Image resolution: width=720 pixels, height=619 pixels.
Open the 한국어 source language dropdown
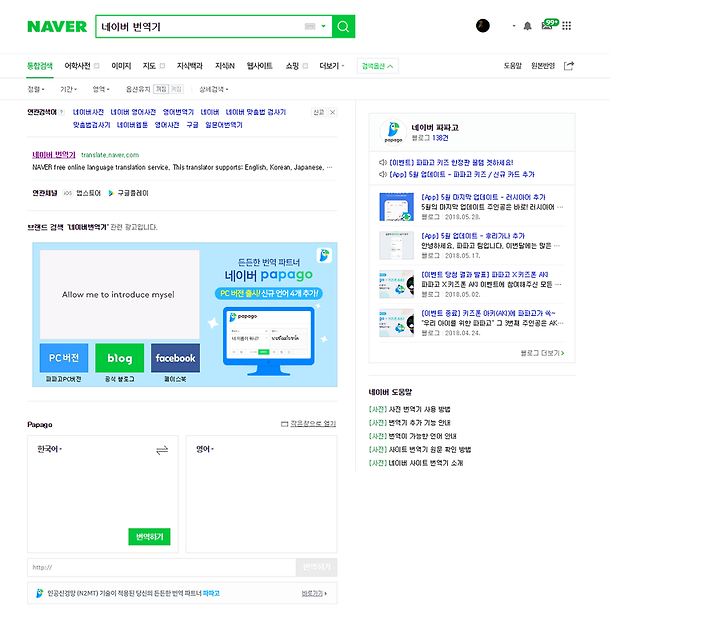pos(49,449)
